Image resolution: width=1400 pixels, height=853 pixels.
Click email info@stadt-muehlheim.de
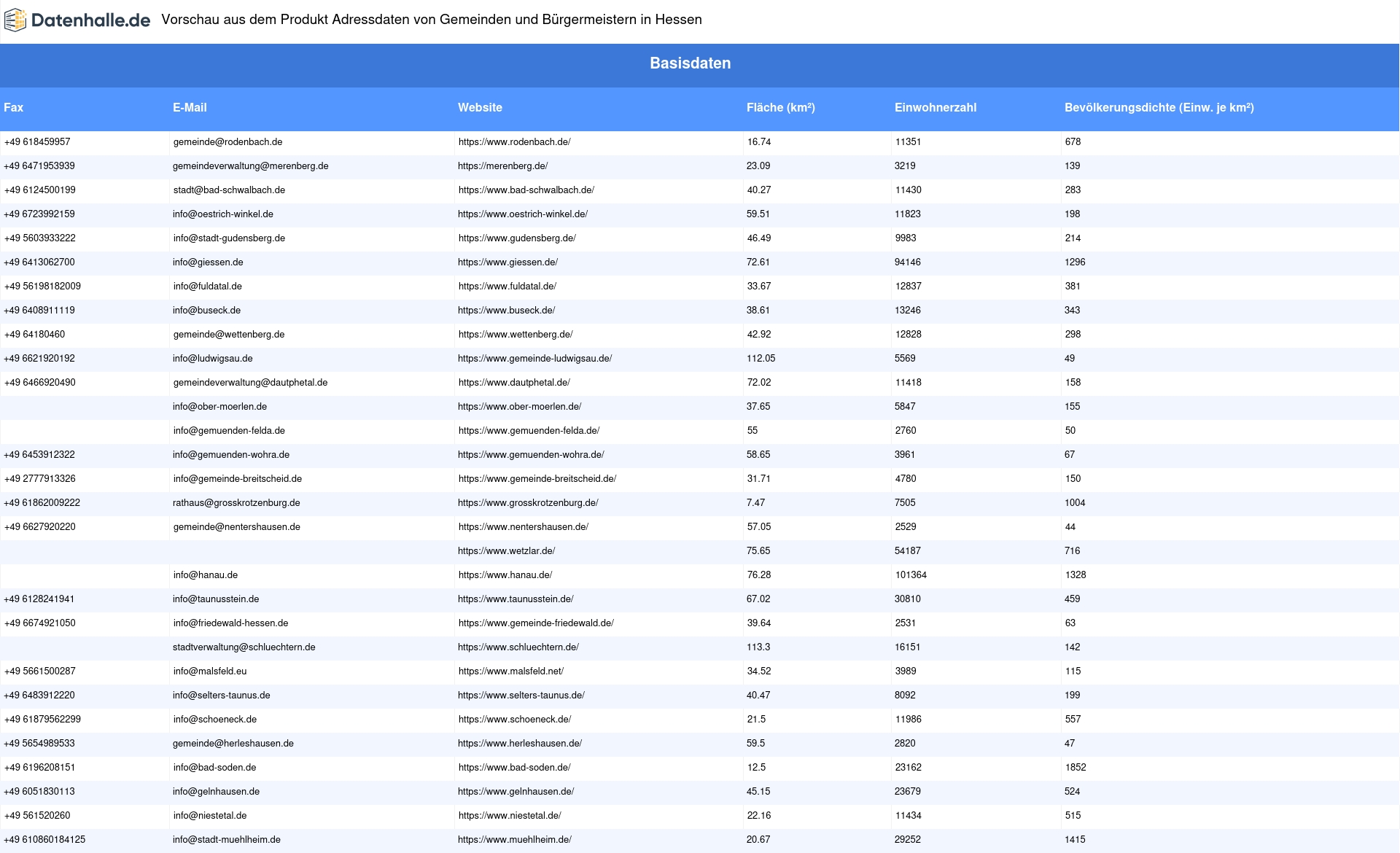pyautogui.click(x=227, y=840)
